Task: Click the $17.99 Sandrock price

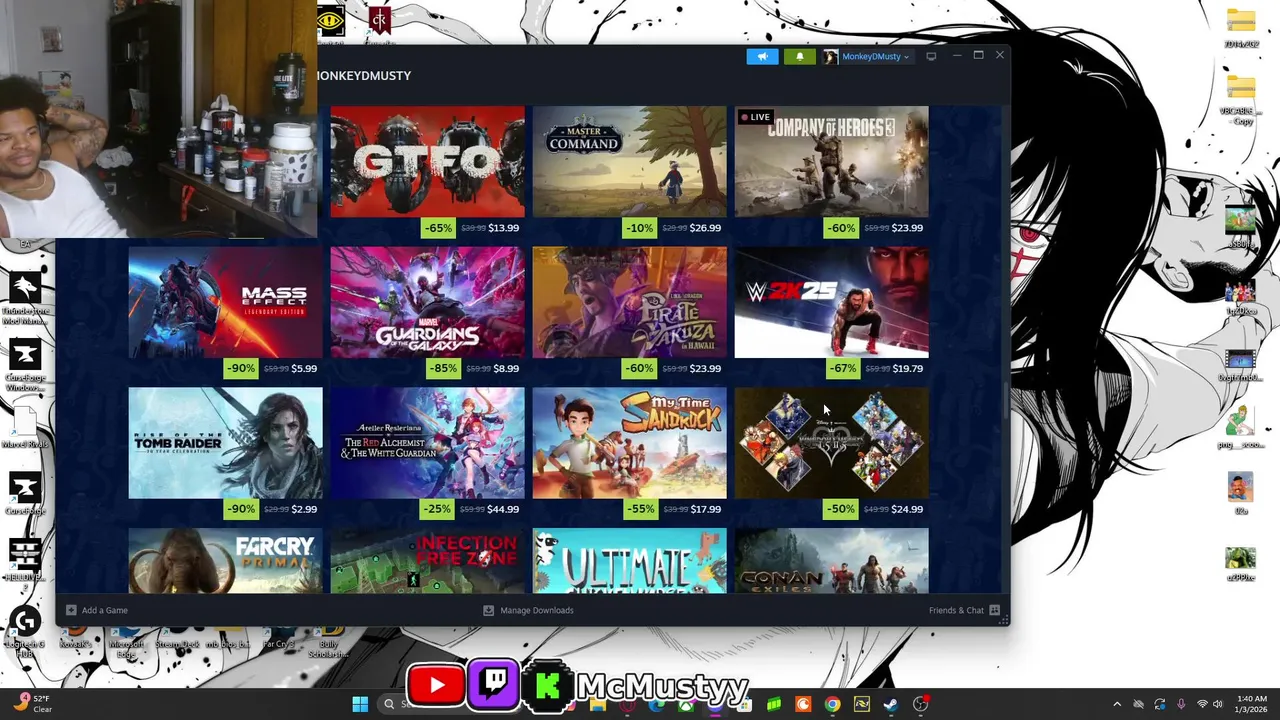Action: tap(705, 510)
